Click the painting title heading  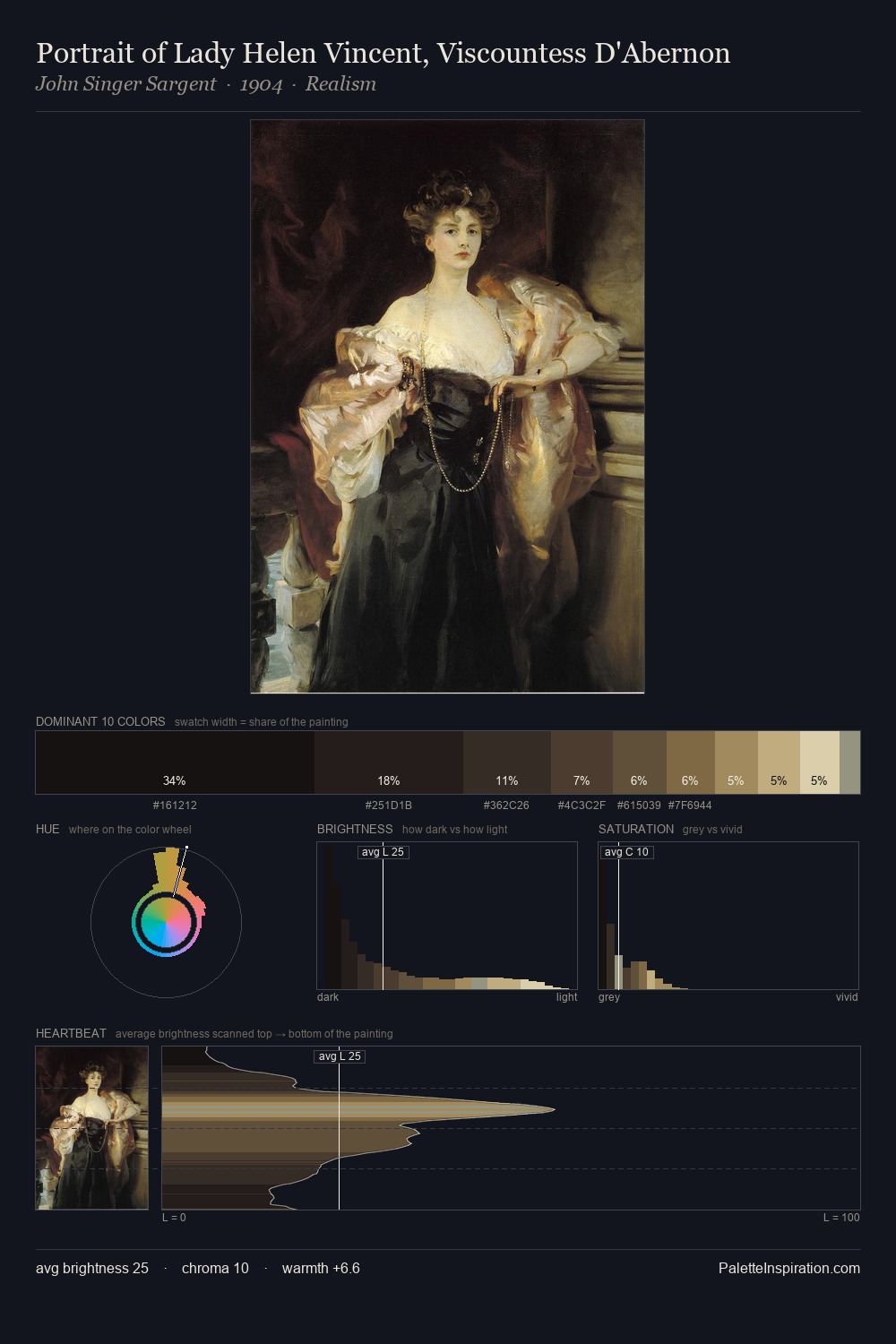[383, 53]
